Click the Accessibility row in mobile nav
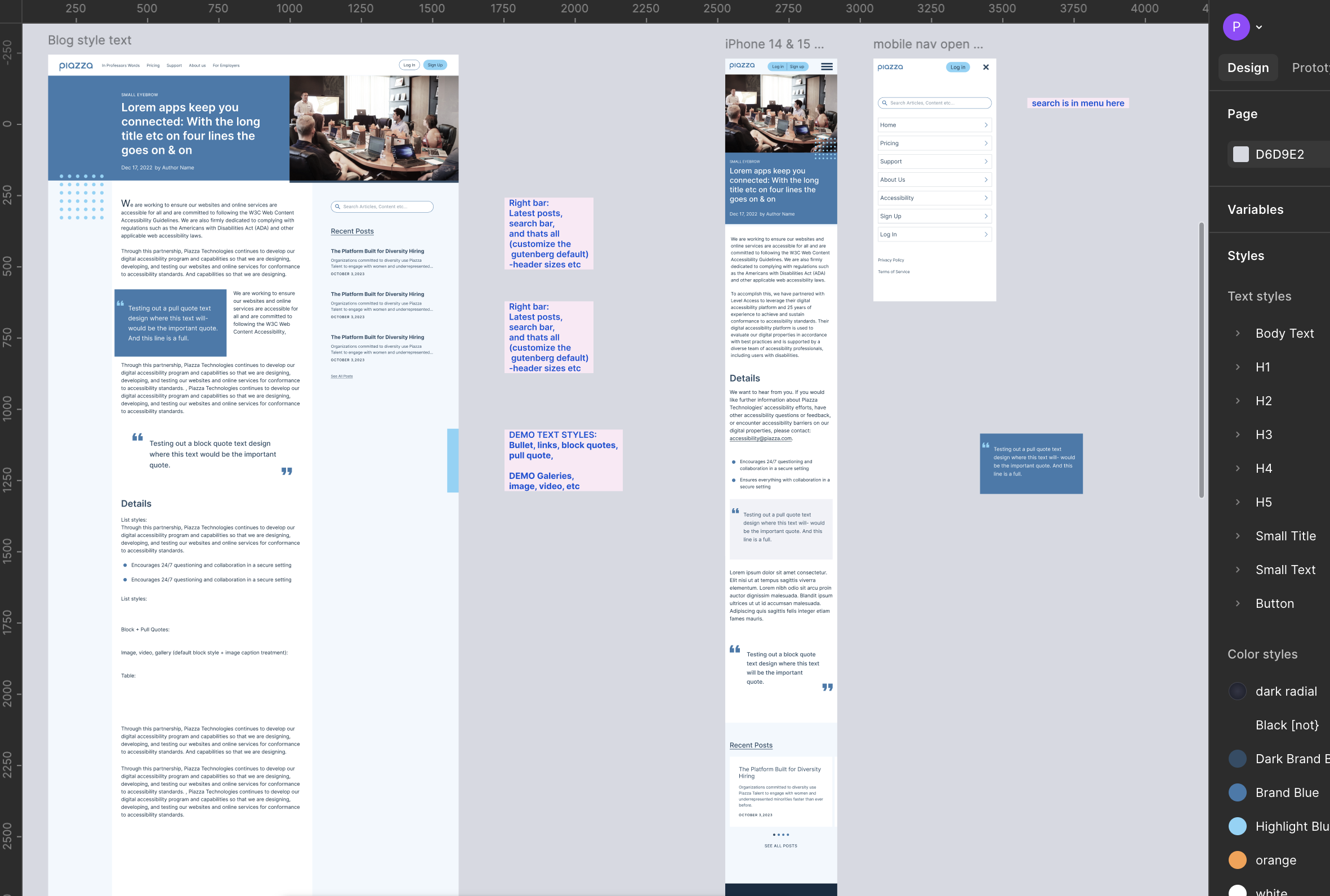Viewport: 1330px width, 896px height. tap(935, 198)
